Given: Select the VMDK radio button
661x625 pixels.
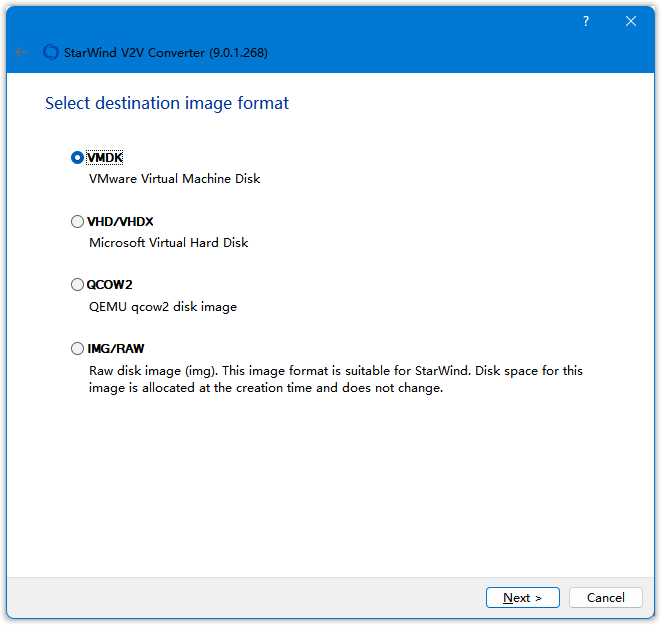Looking at the screenshot, I should 78,157.
